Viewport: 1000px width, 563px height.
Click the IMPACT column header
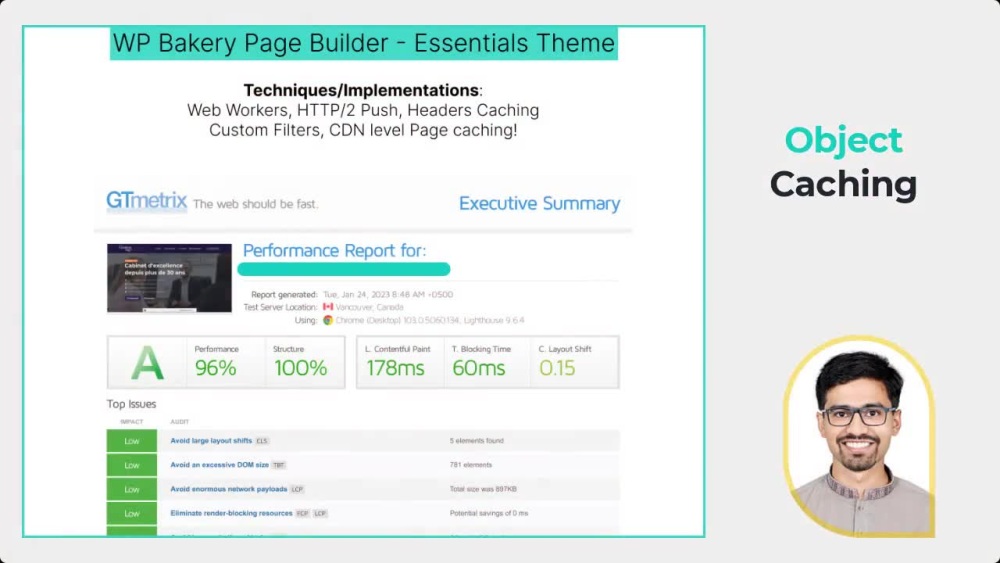pyautogui.click(x=131, y=422)
